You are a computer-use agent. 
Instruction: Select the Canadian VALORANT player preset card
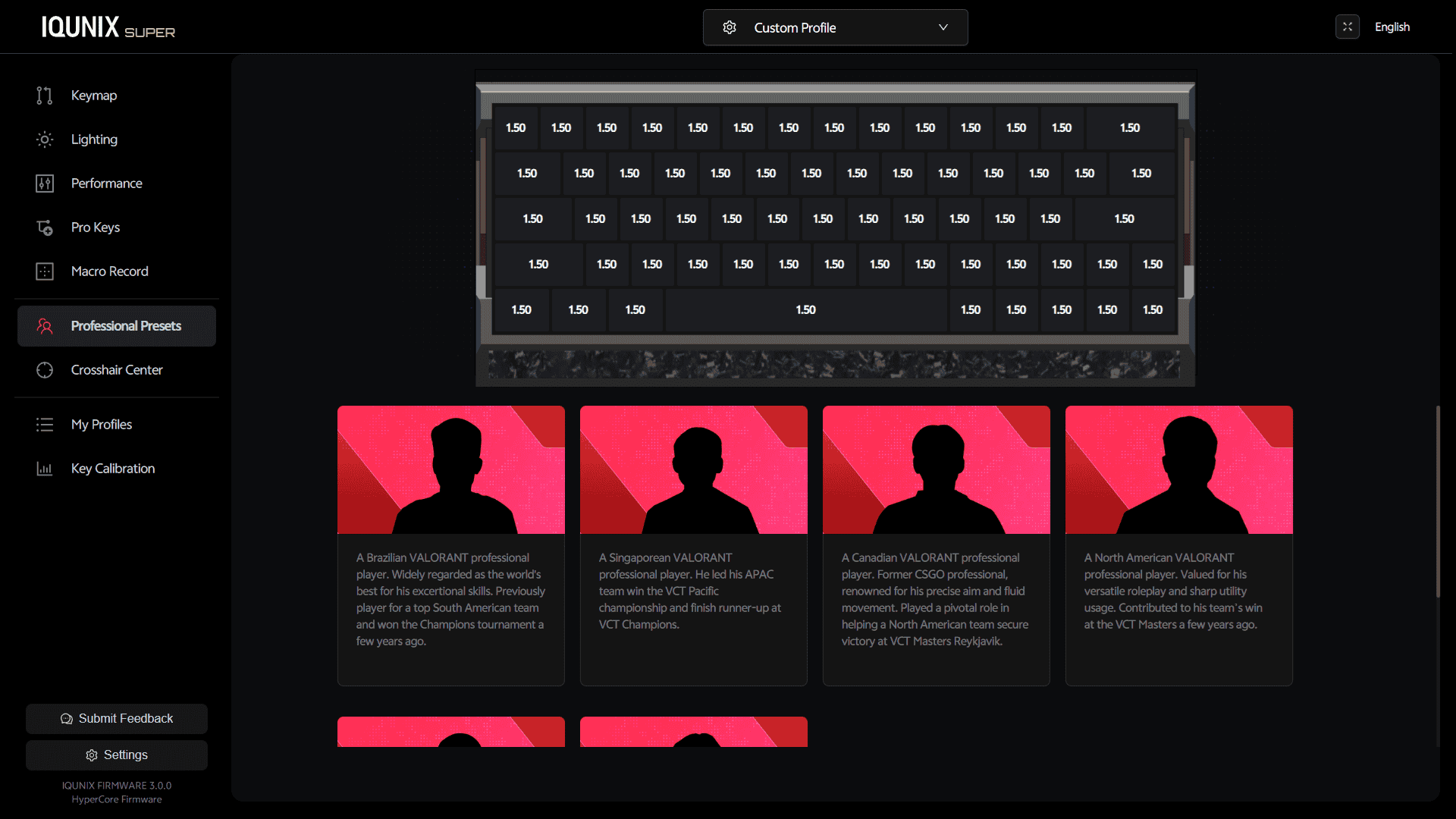[x=937, y=546]
